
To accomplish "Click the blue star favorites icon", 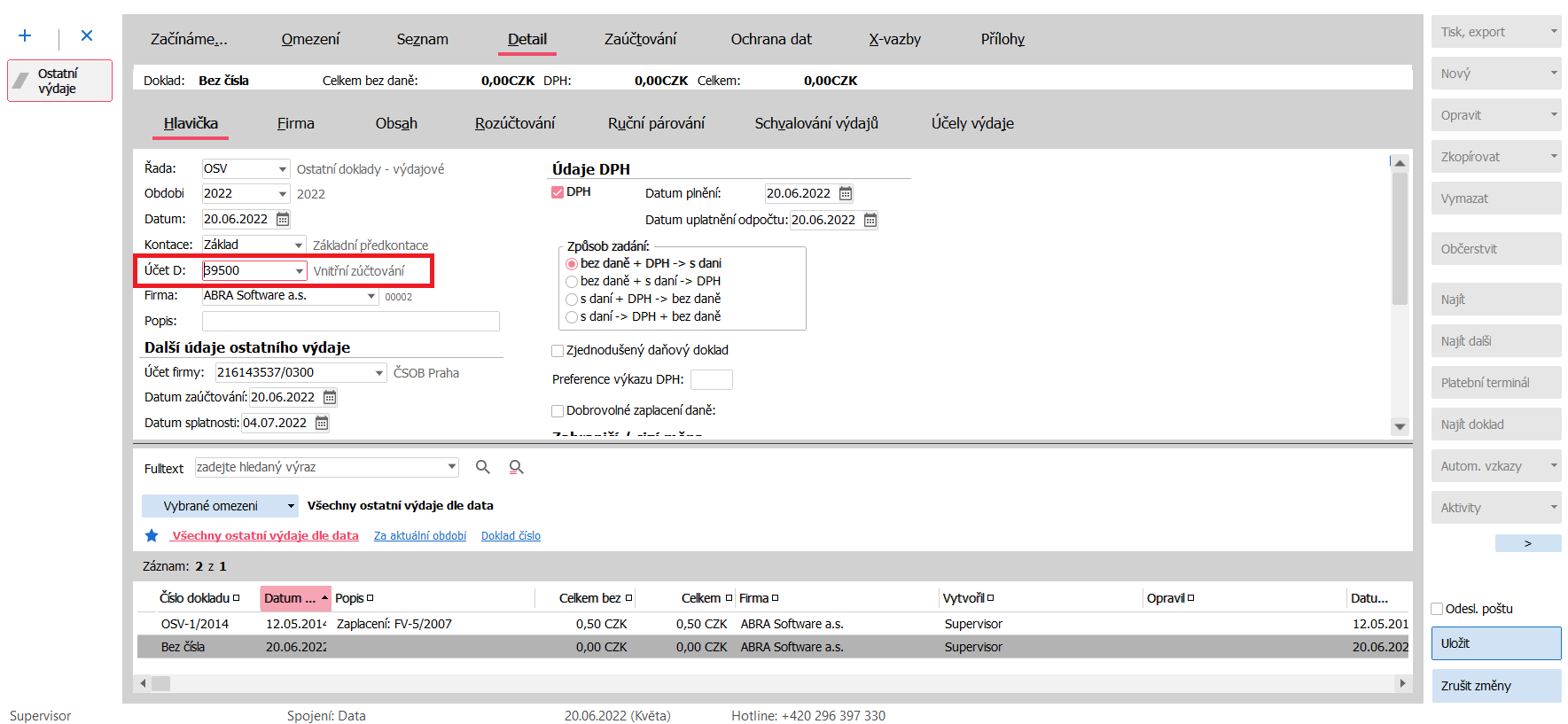I will click(152, 535).
